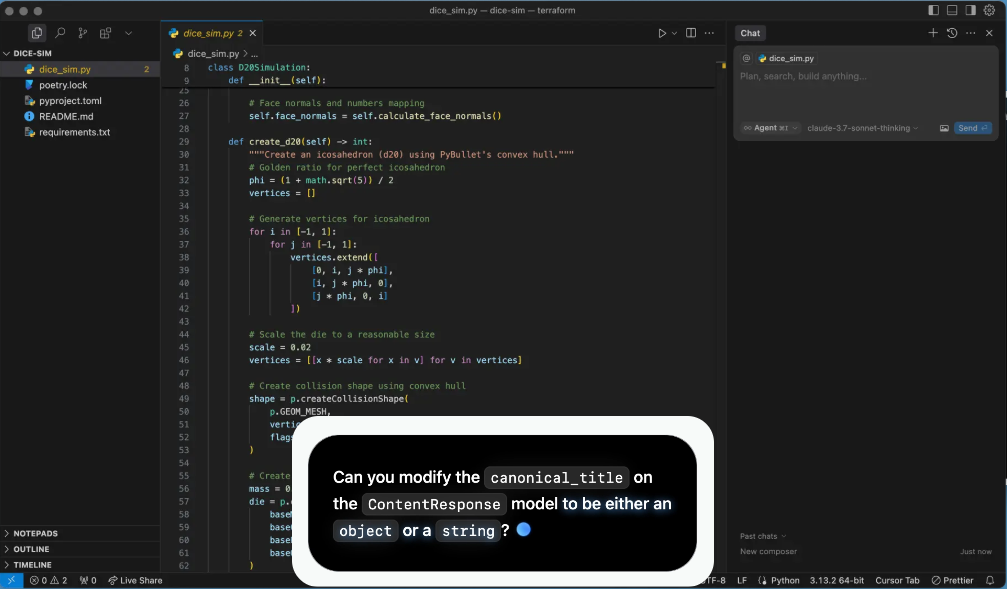Show chat history clock icon
Screen dimensions: 1007x589
(x=952, y=33)
